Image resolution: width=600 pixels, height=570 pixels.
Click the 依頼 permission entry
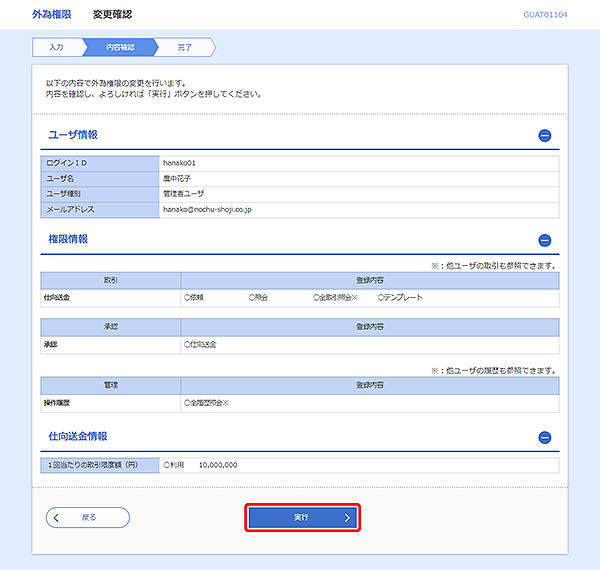[194, 298]
